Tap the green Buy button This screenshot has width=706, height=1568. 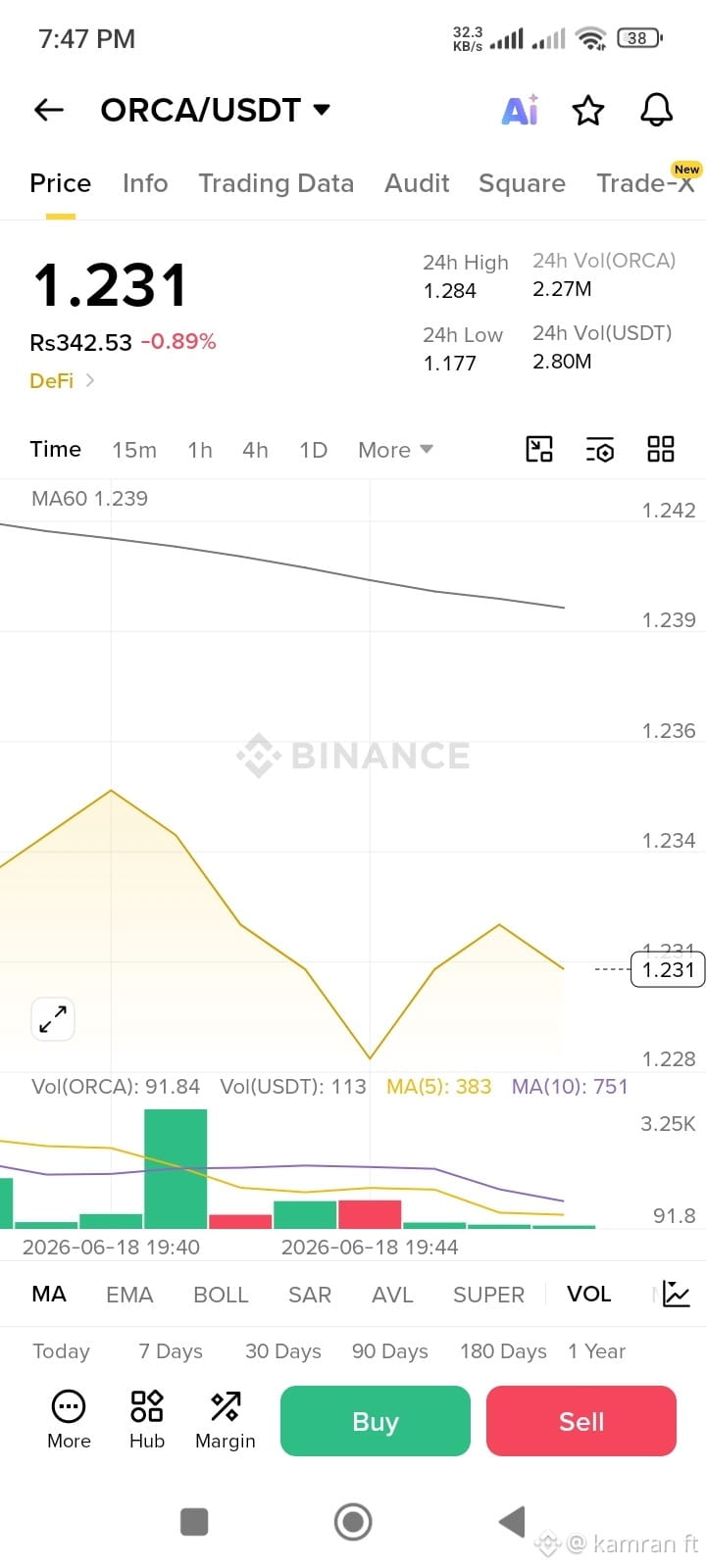[x=376, y=1421]
